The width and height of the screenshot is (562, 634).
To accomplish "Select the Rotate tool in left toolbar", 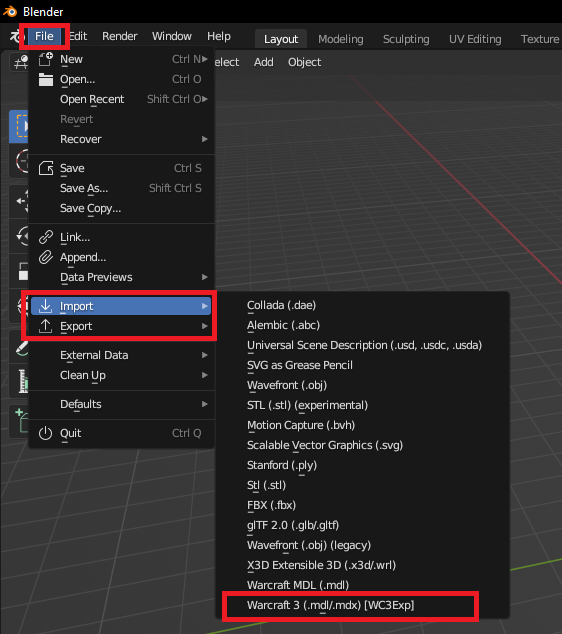I will [x=19, y=236].
